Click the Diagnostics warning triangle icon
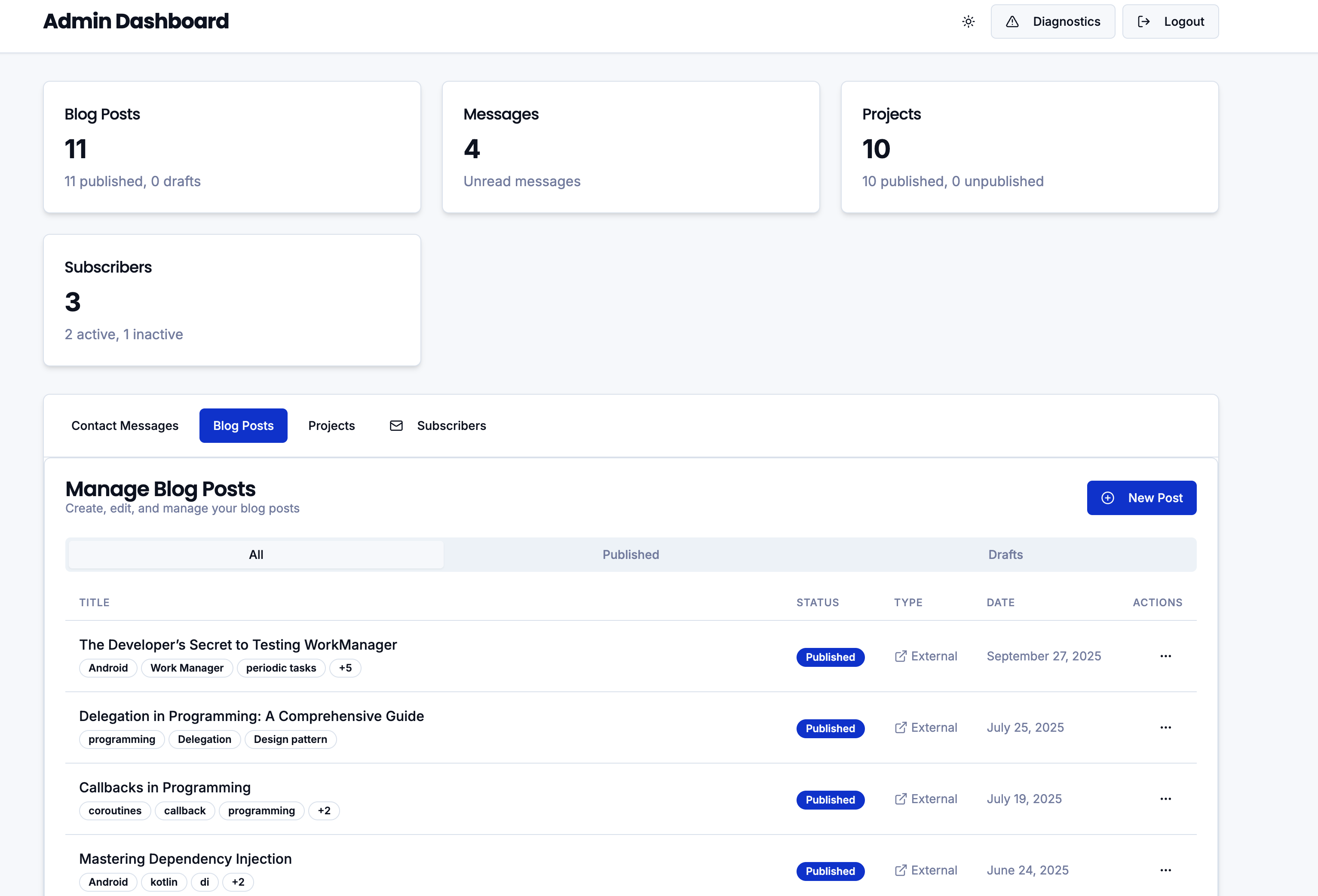 tap(1012, 21)
